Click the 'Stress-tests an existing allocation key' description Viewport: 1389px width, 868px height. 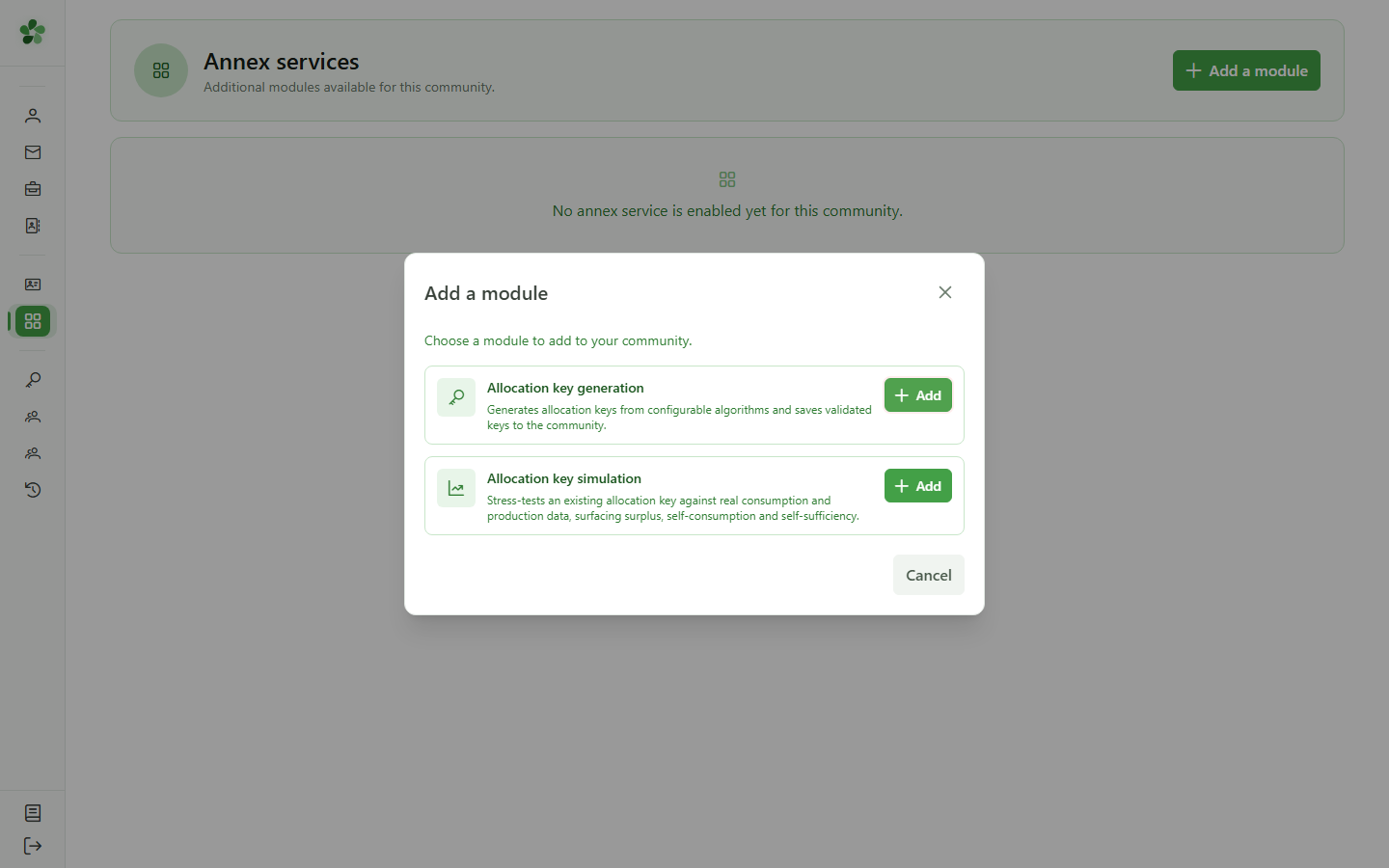click(x=673, y=508)
